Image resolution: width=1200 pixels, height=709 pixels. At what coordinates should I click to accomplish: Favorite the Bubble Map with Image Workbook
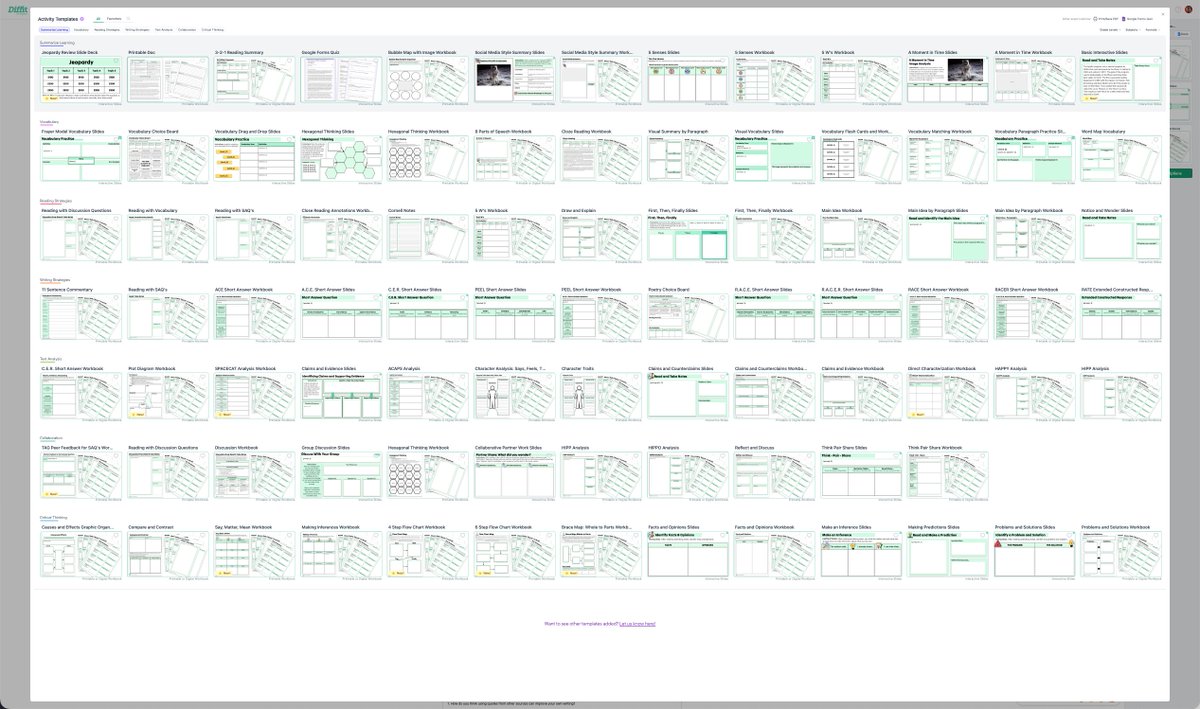463,61
